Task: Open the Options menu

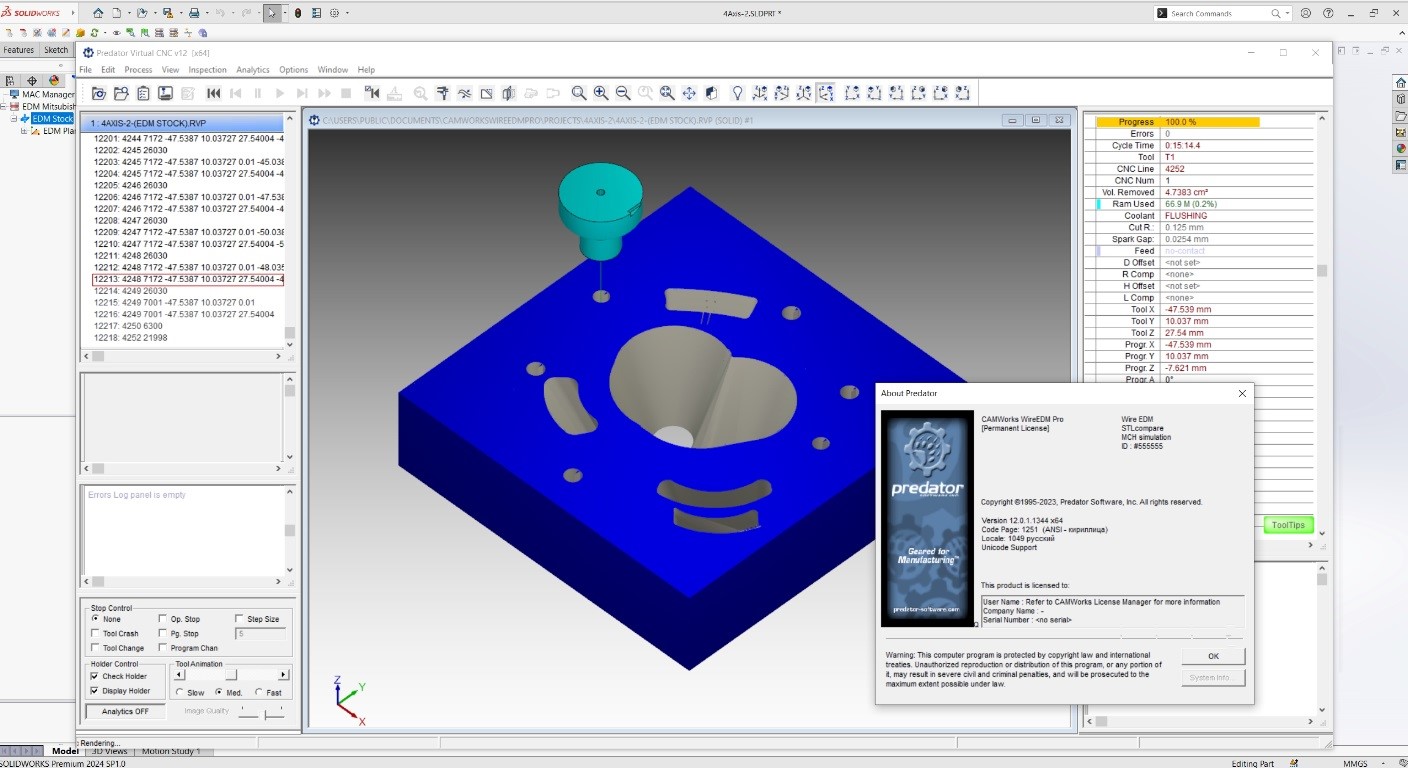Action: coord(293,70)
